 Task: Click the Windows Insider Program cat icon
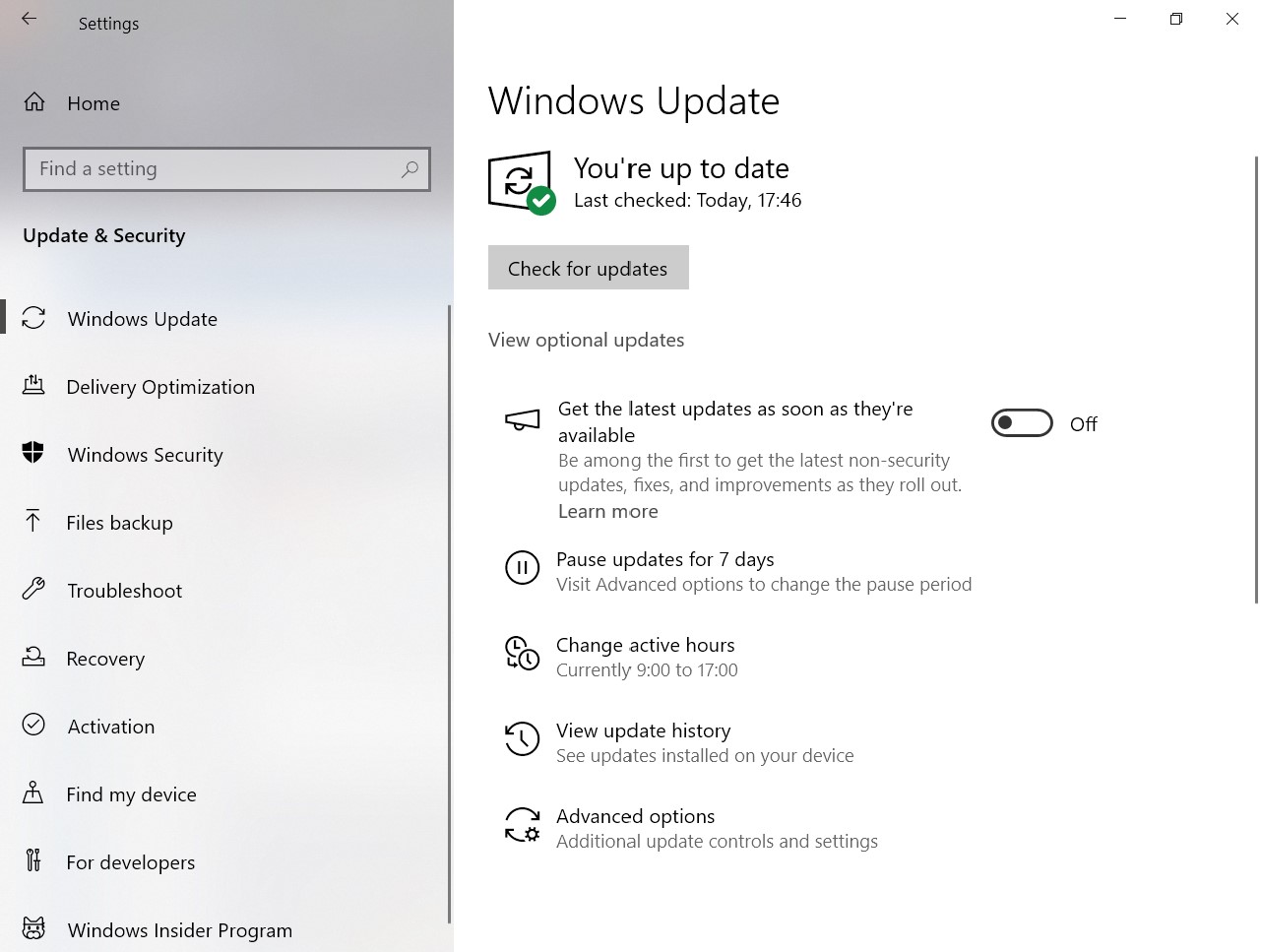point(33,929)
